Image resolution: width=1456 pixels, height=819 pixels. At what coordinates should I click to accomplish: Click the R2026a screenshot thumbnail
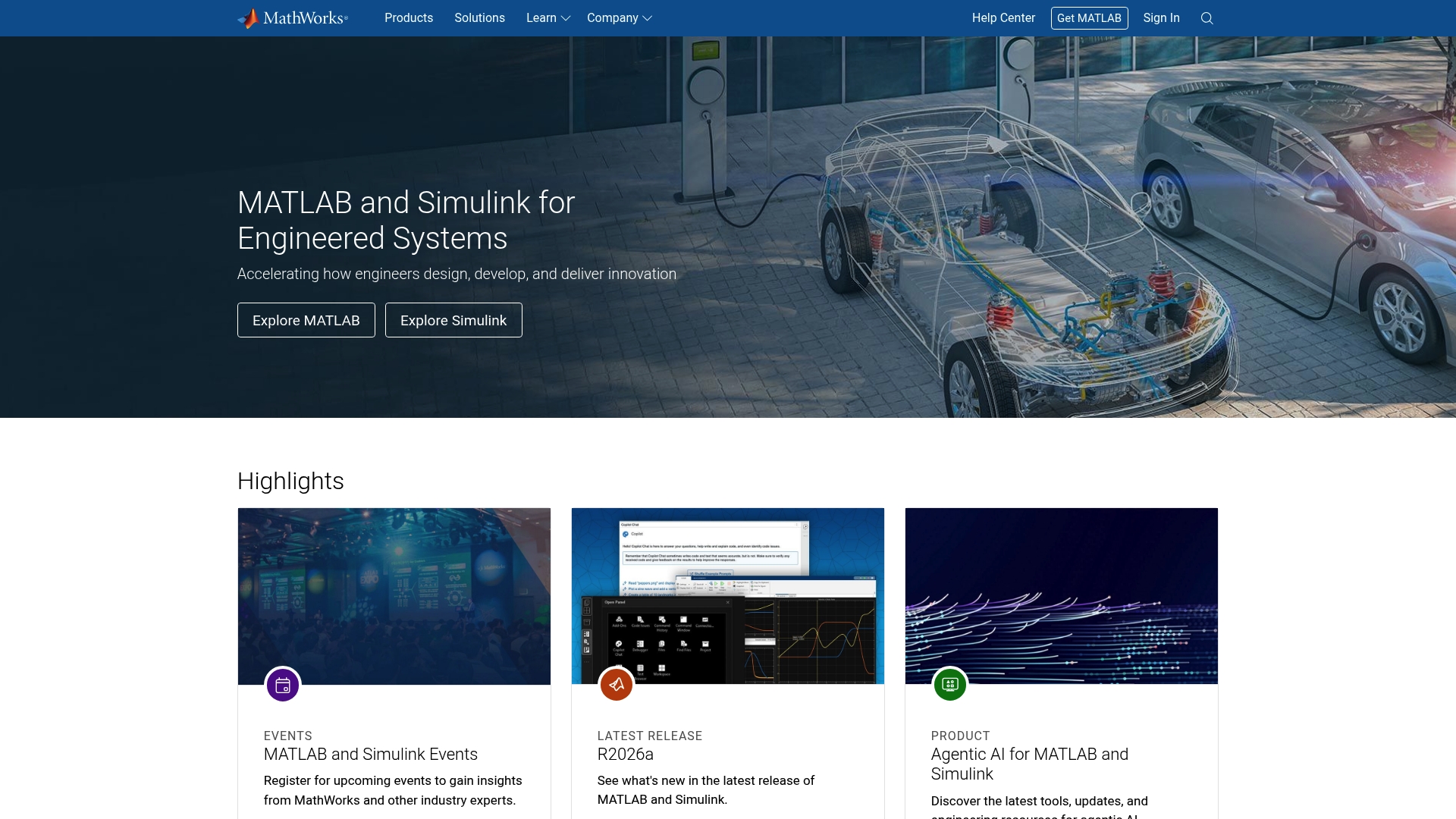click(x=728, y=596)
